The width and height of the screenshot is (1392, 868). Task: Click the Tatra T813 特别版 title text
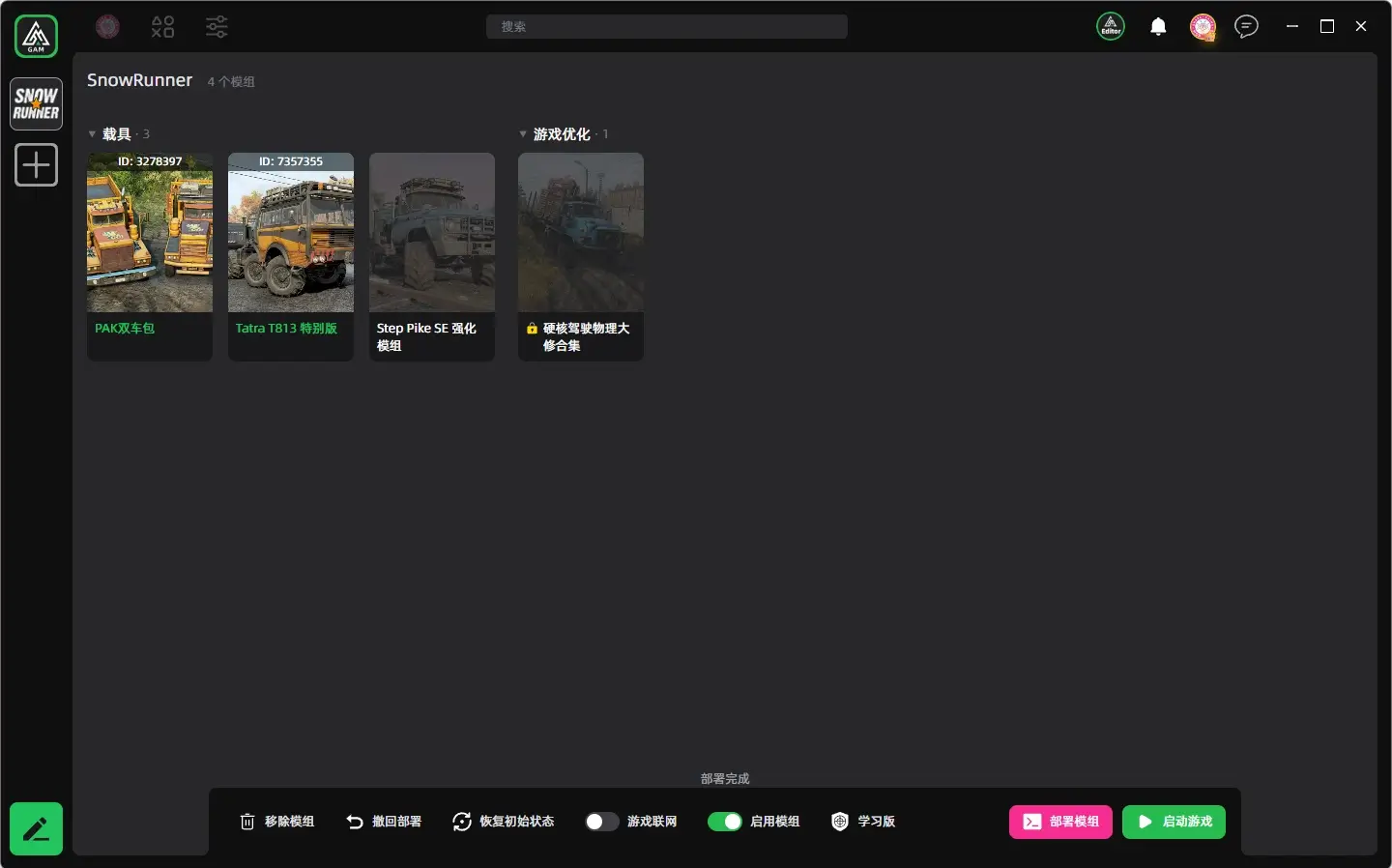(x=286, y=329)
